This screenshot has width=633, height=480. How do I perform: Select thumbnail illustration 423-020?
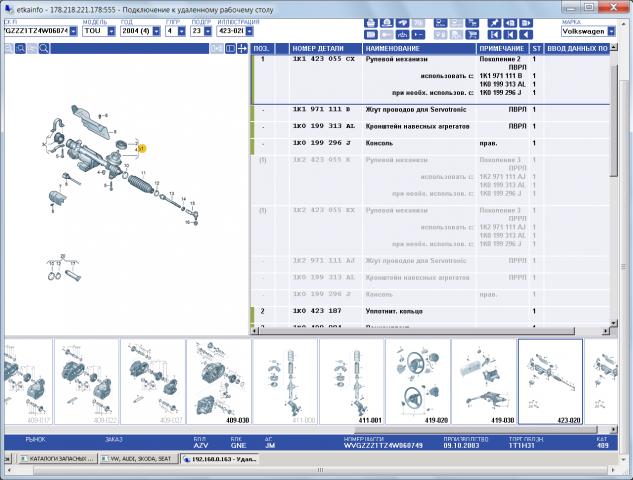point(550,381)
